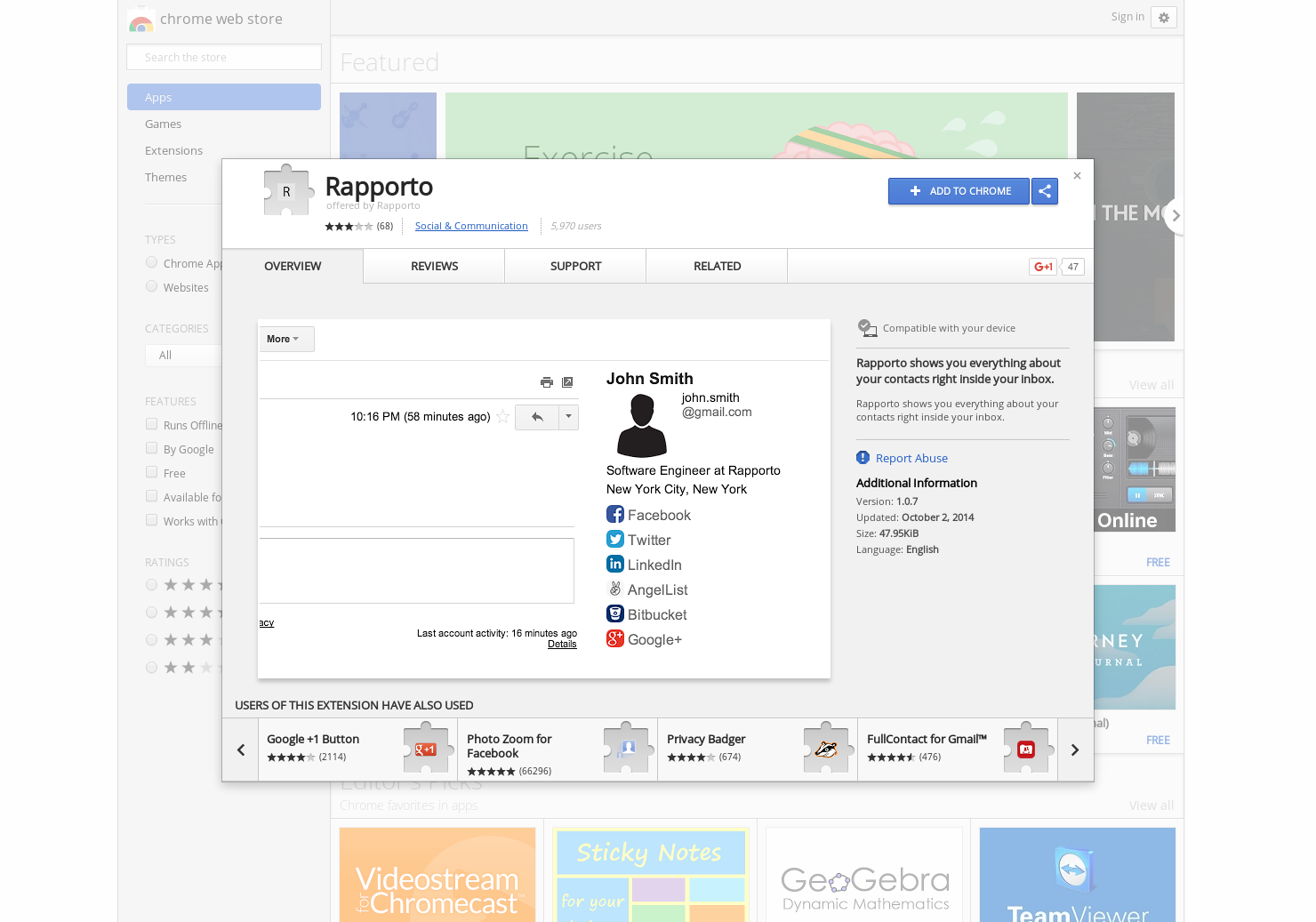
Task: Open the dropdown arrow beside reply button
Action: (568, 417)
